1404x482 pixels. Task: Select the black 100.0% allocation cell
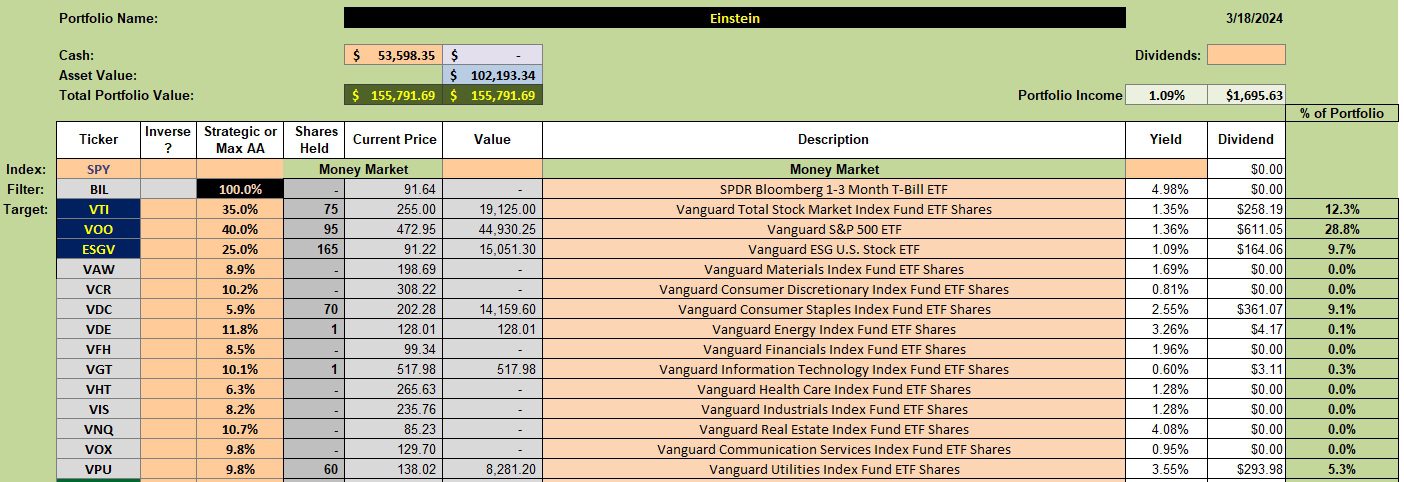click(240, 190)
